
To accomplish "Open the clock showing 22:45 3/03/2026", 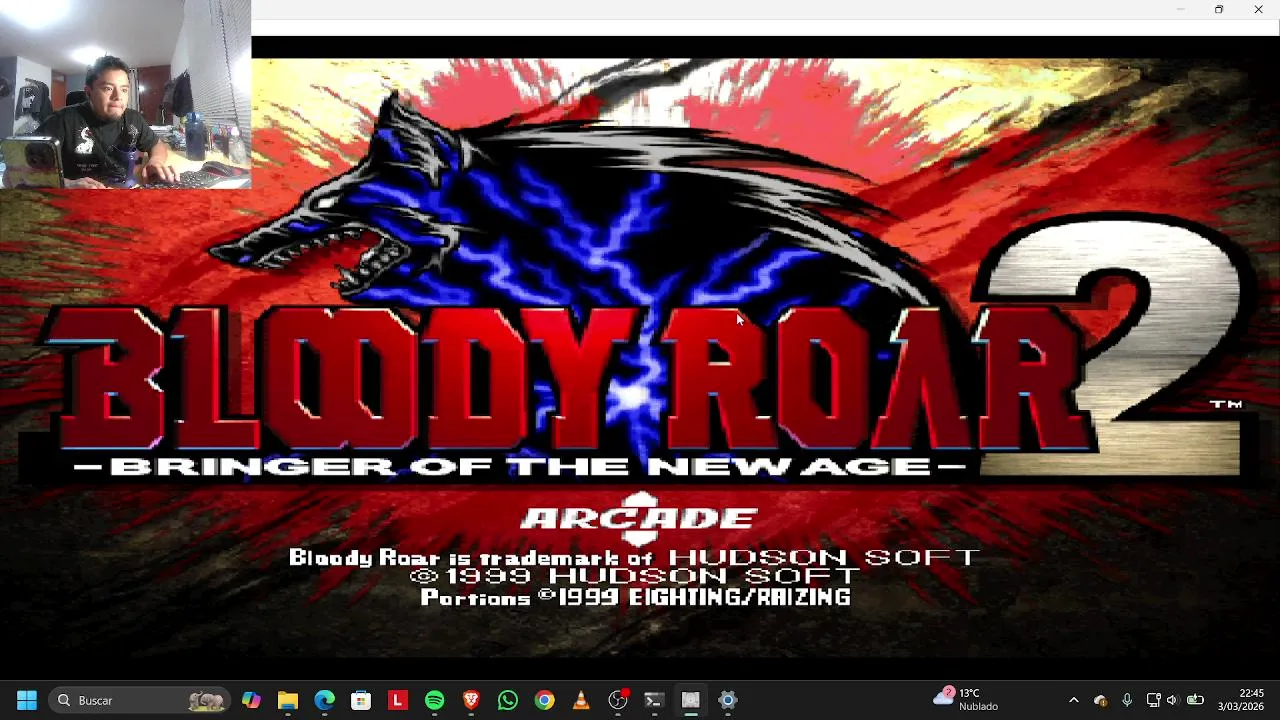I will (x=1240, y=700).
